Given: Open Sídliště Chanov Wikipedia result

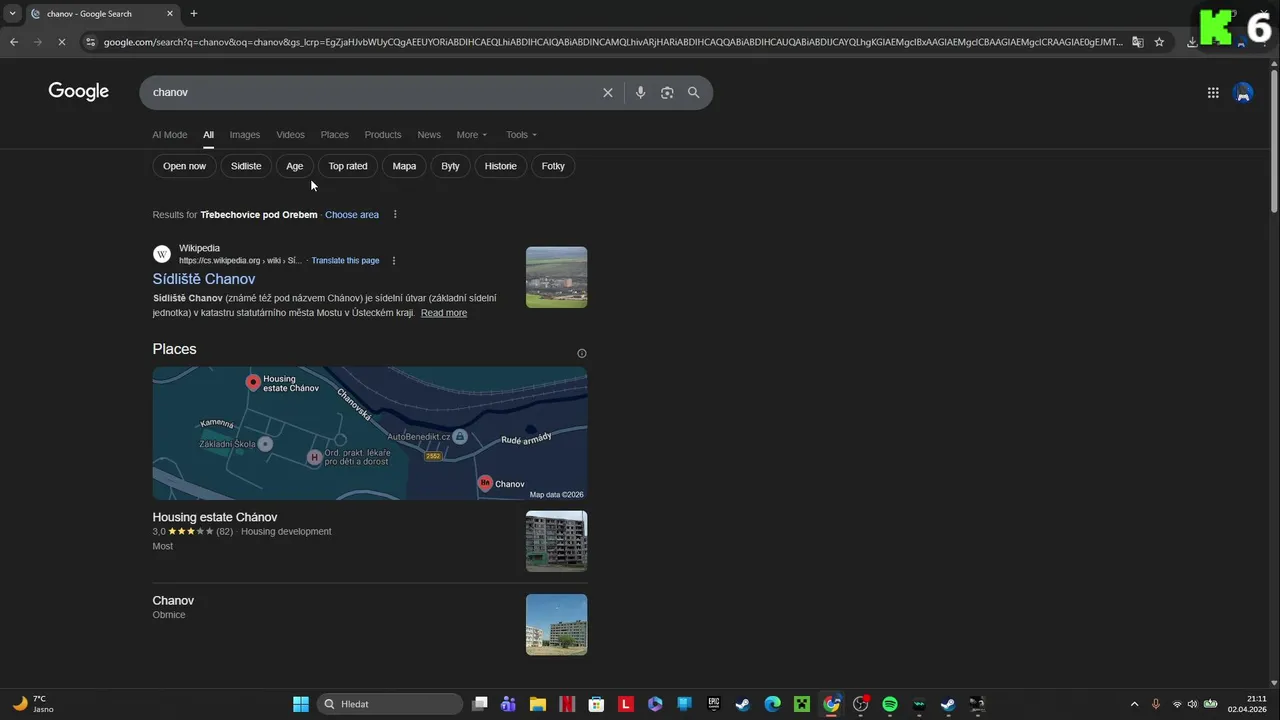Looking at the screenshot, I should 204,279.
